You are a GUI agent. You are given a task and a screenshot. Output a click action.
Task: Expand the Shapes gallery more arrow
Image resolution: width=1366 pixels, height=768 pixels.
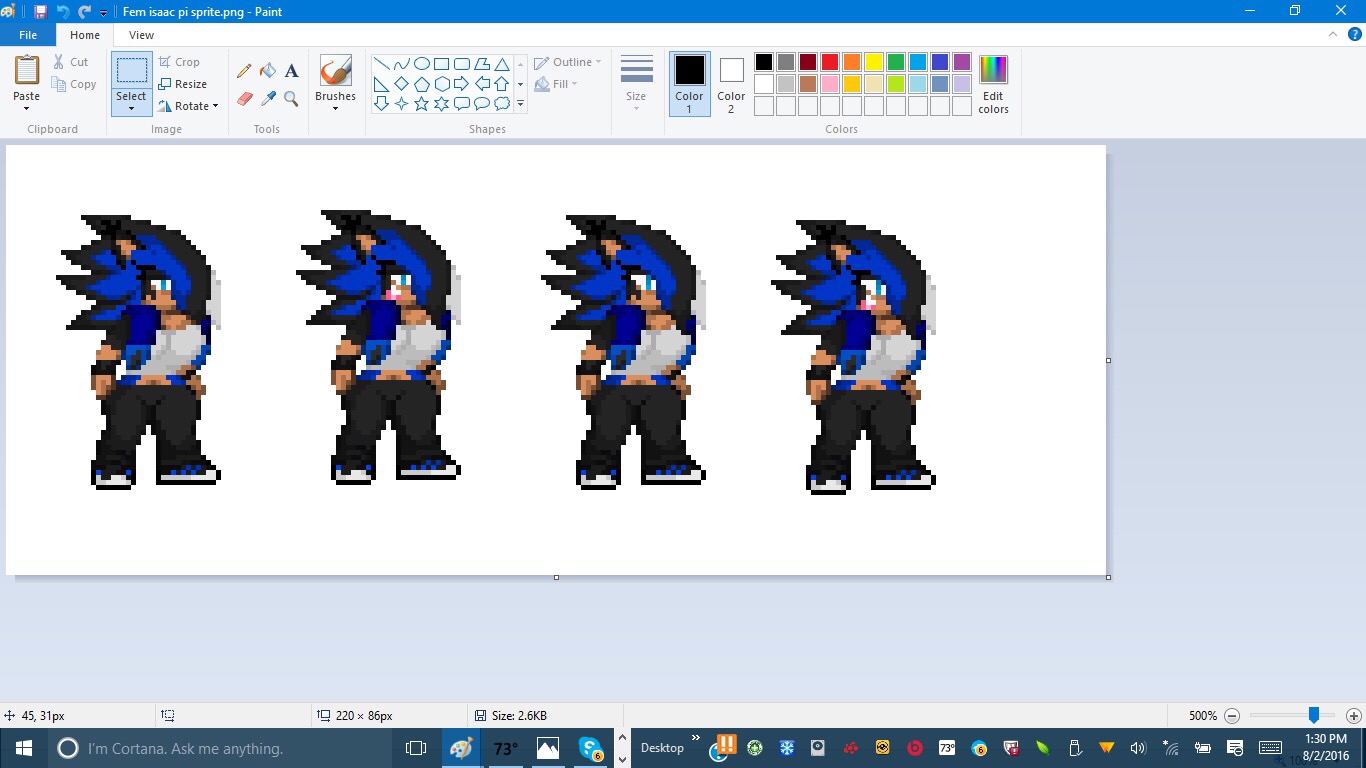pyautogui.click(x=520, y=104)
